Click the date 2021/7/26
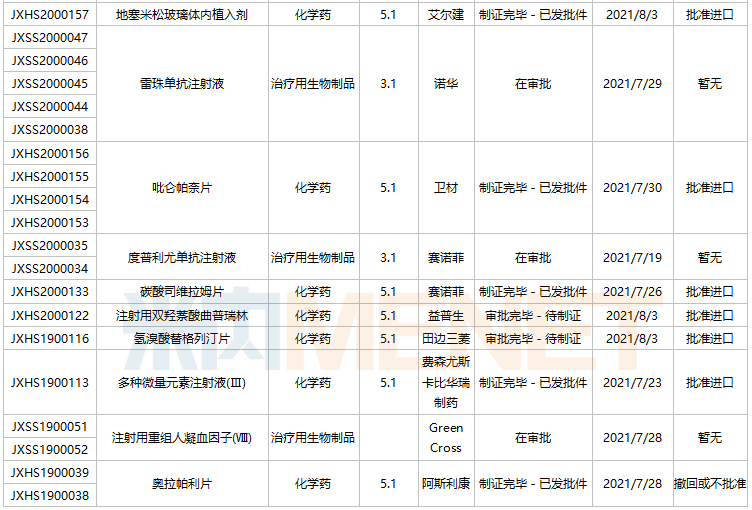 [x=632, y=292]
